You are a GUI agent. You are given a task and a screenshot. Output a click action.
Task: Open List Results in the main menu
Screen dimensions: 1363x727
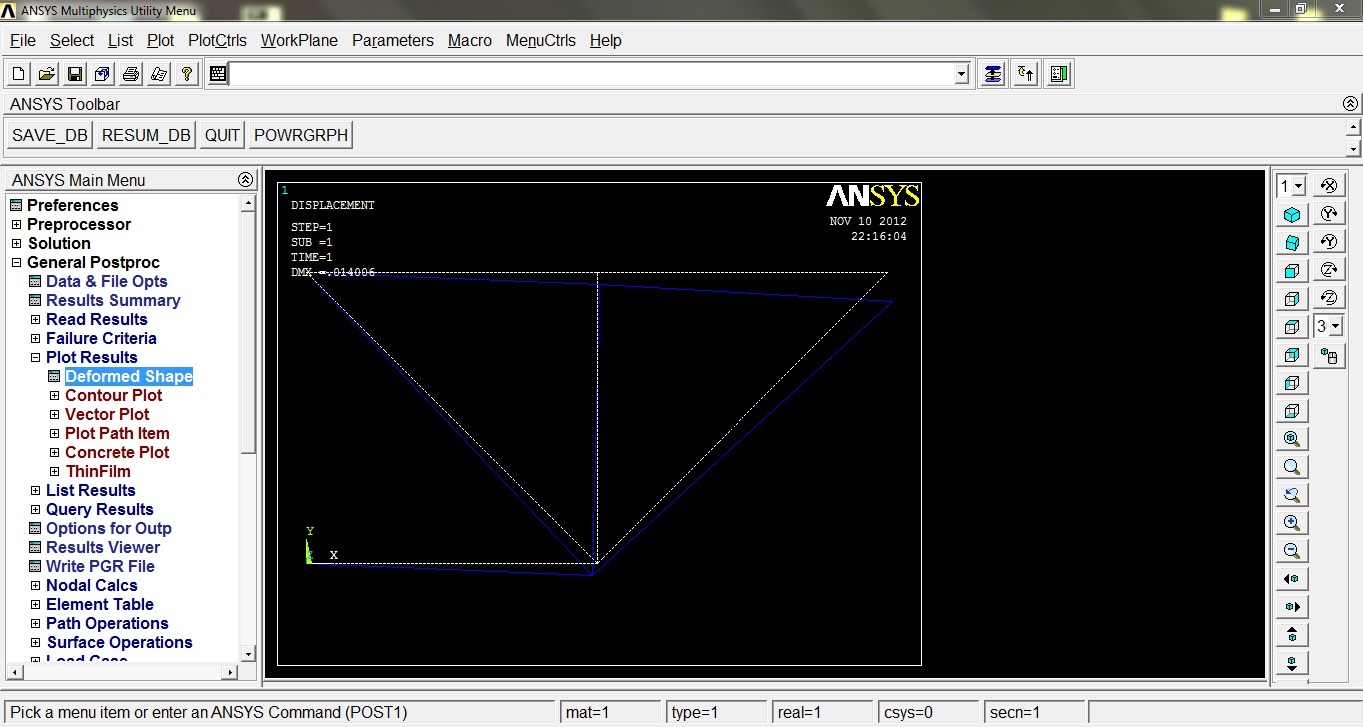91,491
